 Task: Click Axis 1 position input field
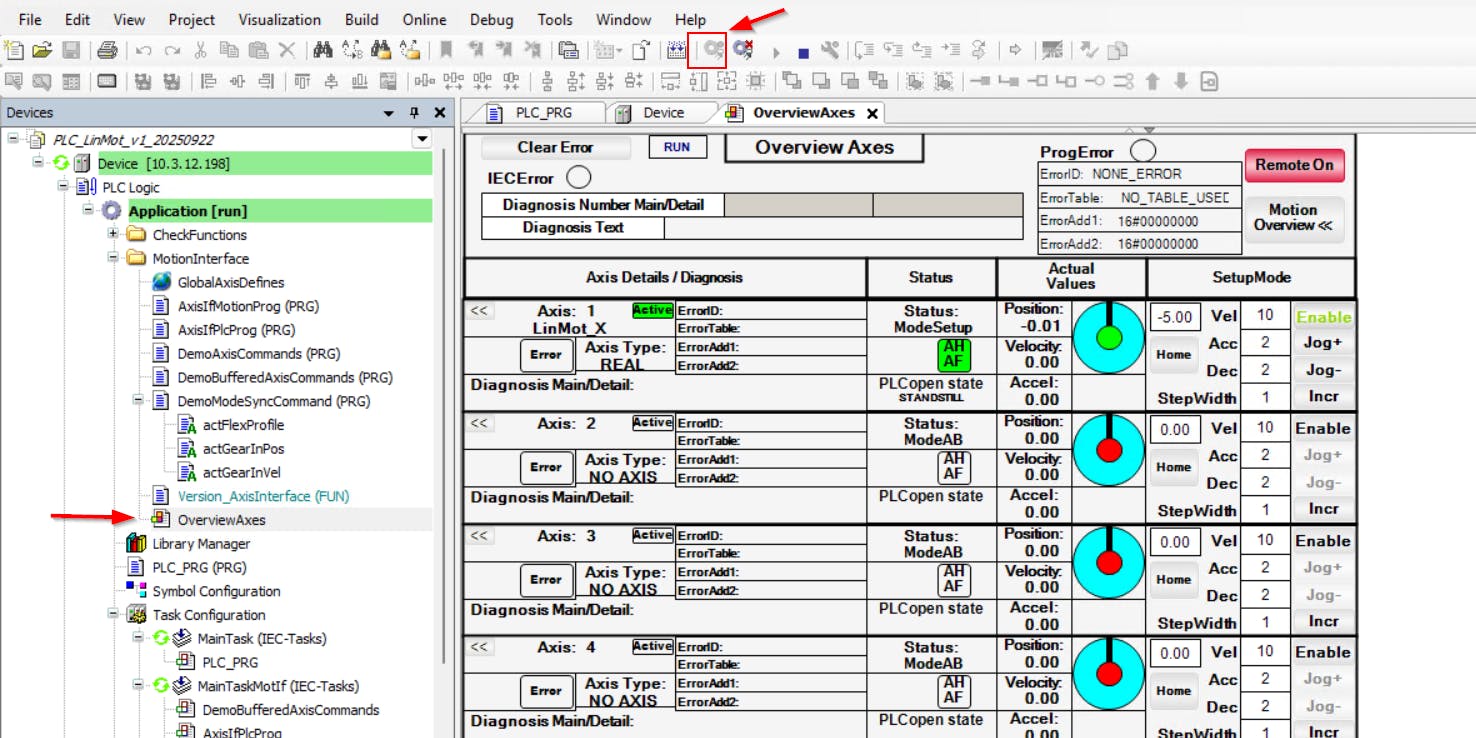pos(1174,317)
